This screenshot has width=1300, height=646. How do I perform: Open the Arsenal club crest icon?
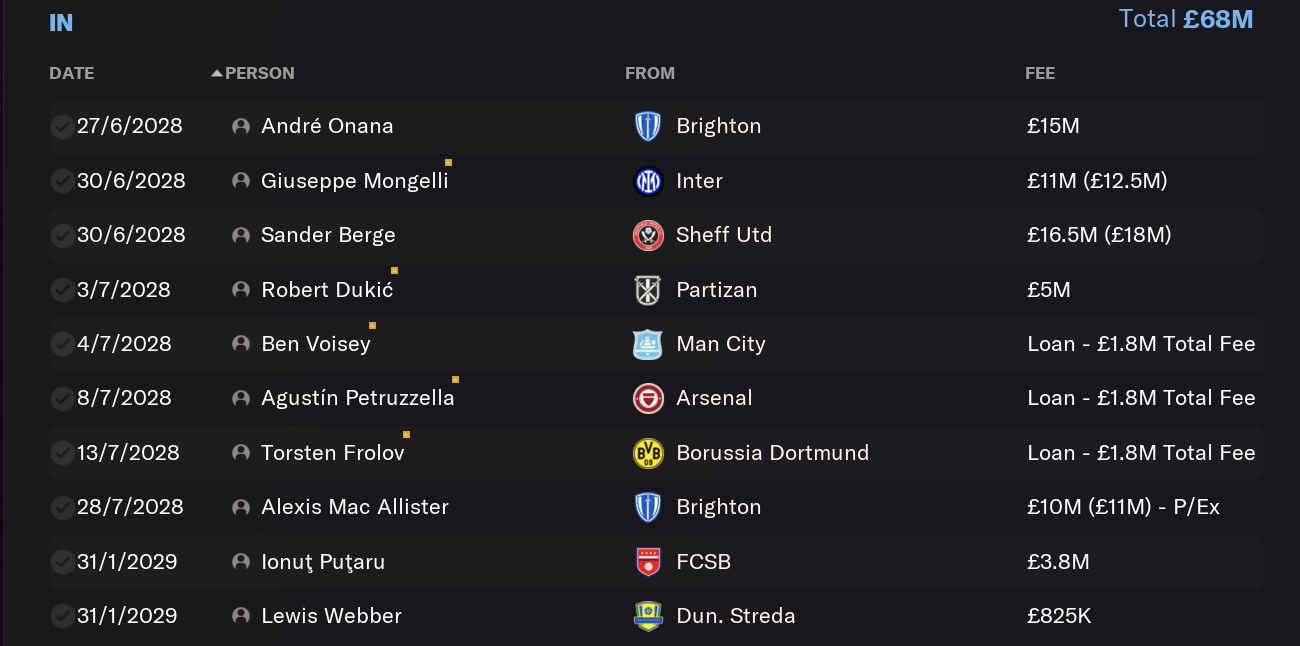(648, 398)
